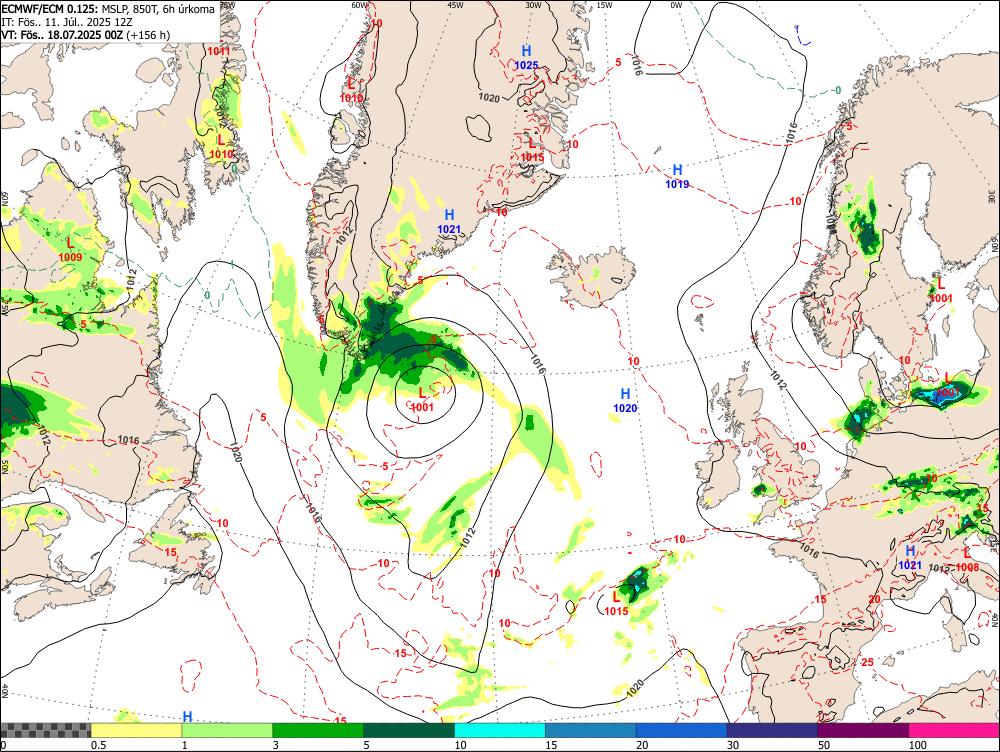Click the 'VT: Fös.. 18.07.2025 00Z (+156 h)' line
1000x752 pixels.
[85, 35]
